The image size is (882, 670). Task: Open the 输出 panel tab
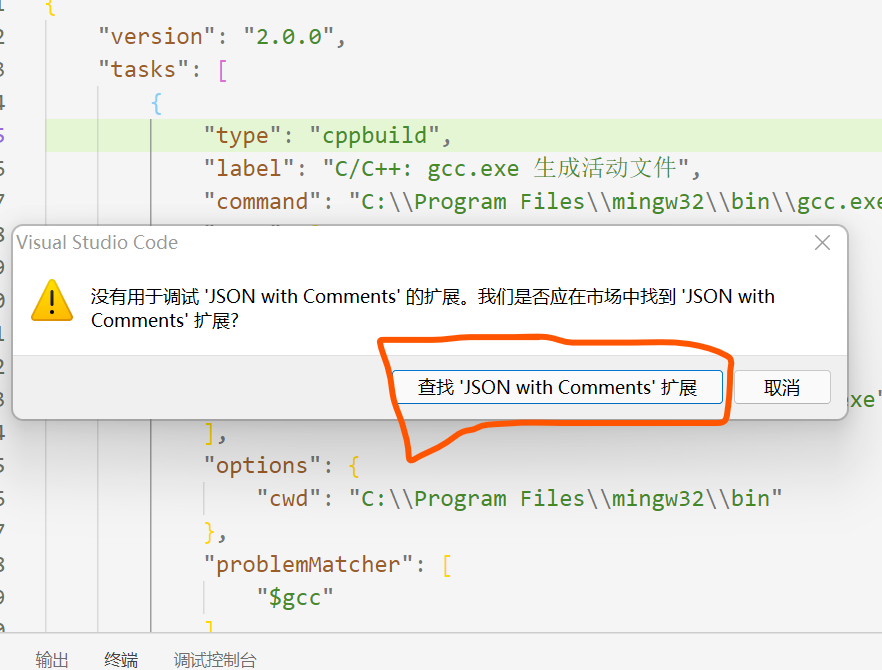tap(52, 659)
